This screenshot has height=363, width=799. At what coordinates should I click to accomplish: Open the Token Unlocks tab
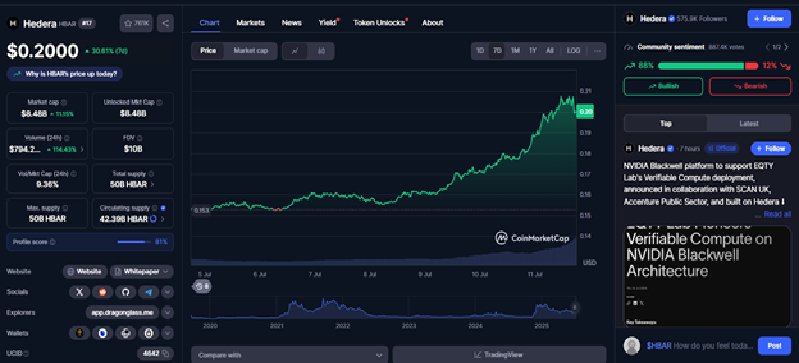379,23
